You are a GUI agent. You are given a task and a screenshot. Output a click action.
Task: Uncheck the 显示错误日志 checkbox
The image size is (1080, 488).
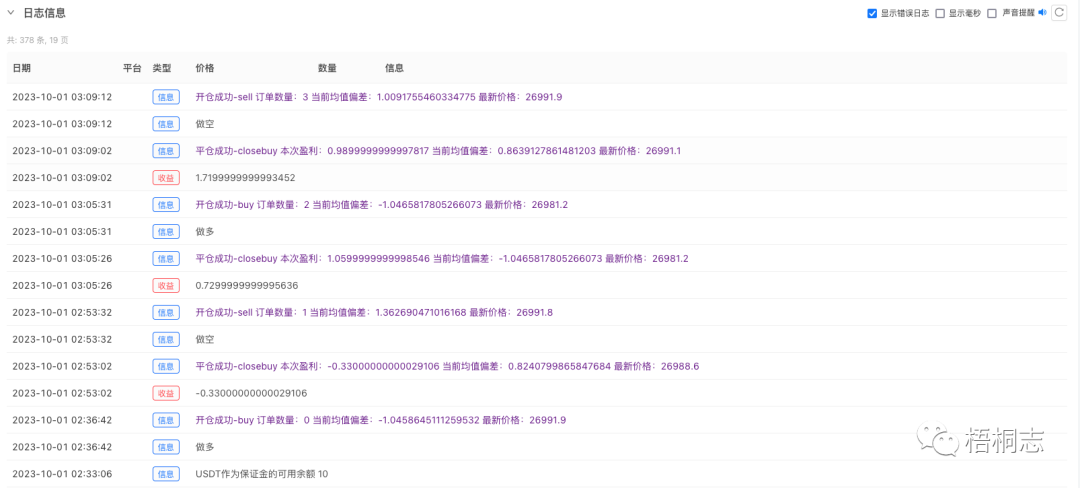(x=872, y=13)
